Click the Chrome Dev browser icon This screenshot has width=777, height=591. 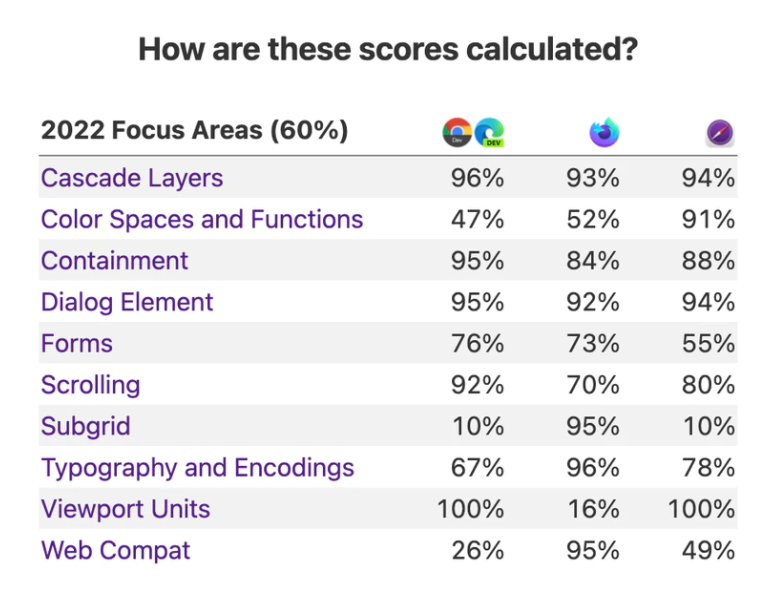457,132
